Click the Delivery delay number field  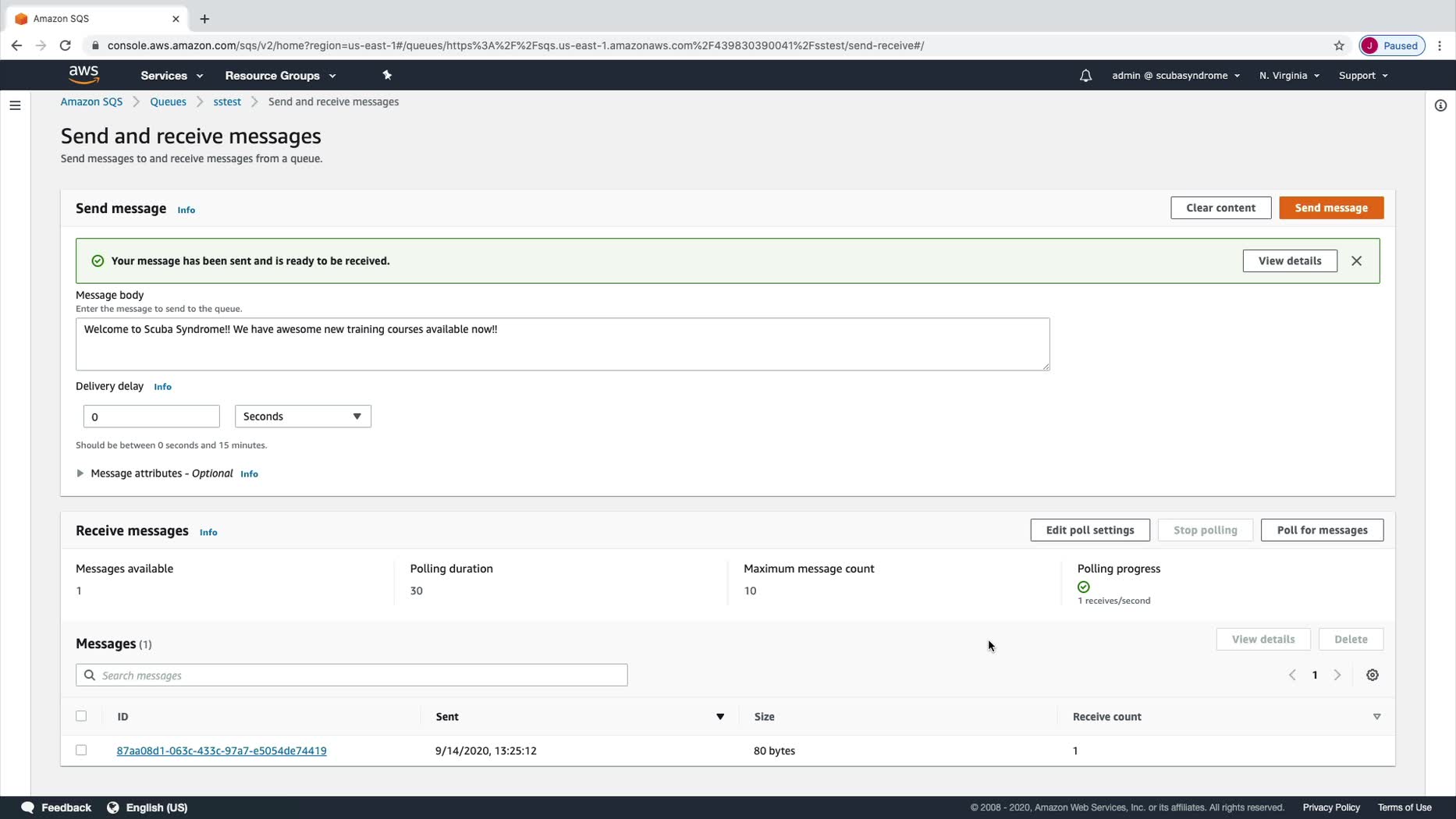[151, 417]
